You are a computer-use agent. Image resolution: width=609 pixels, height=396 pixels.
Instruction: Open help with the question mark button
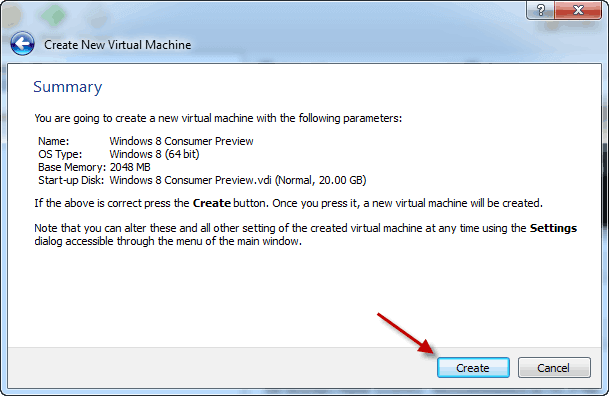coord(540,10)
